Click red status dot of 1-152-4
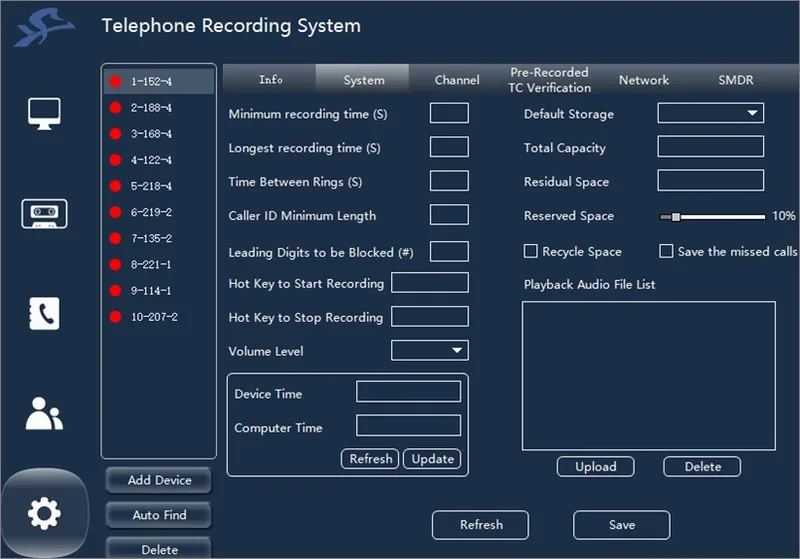This screenshot has width=800, height=559. pos(115,82)
